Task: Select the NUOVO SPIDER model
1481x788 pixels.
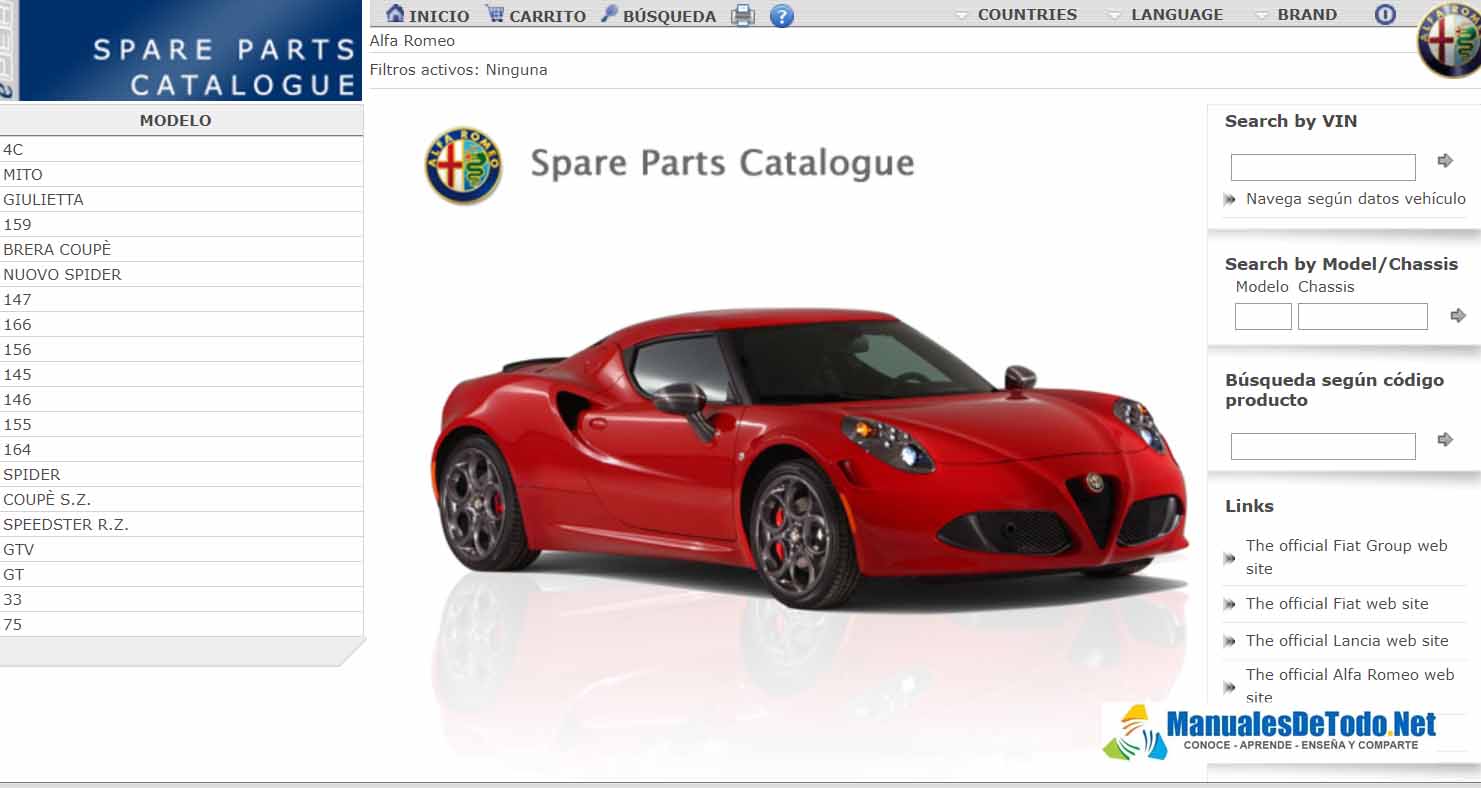Action: 181,274
